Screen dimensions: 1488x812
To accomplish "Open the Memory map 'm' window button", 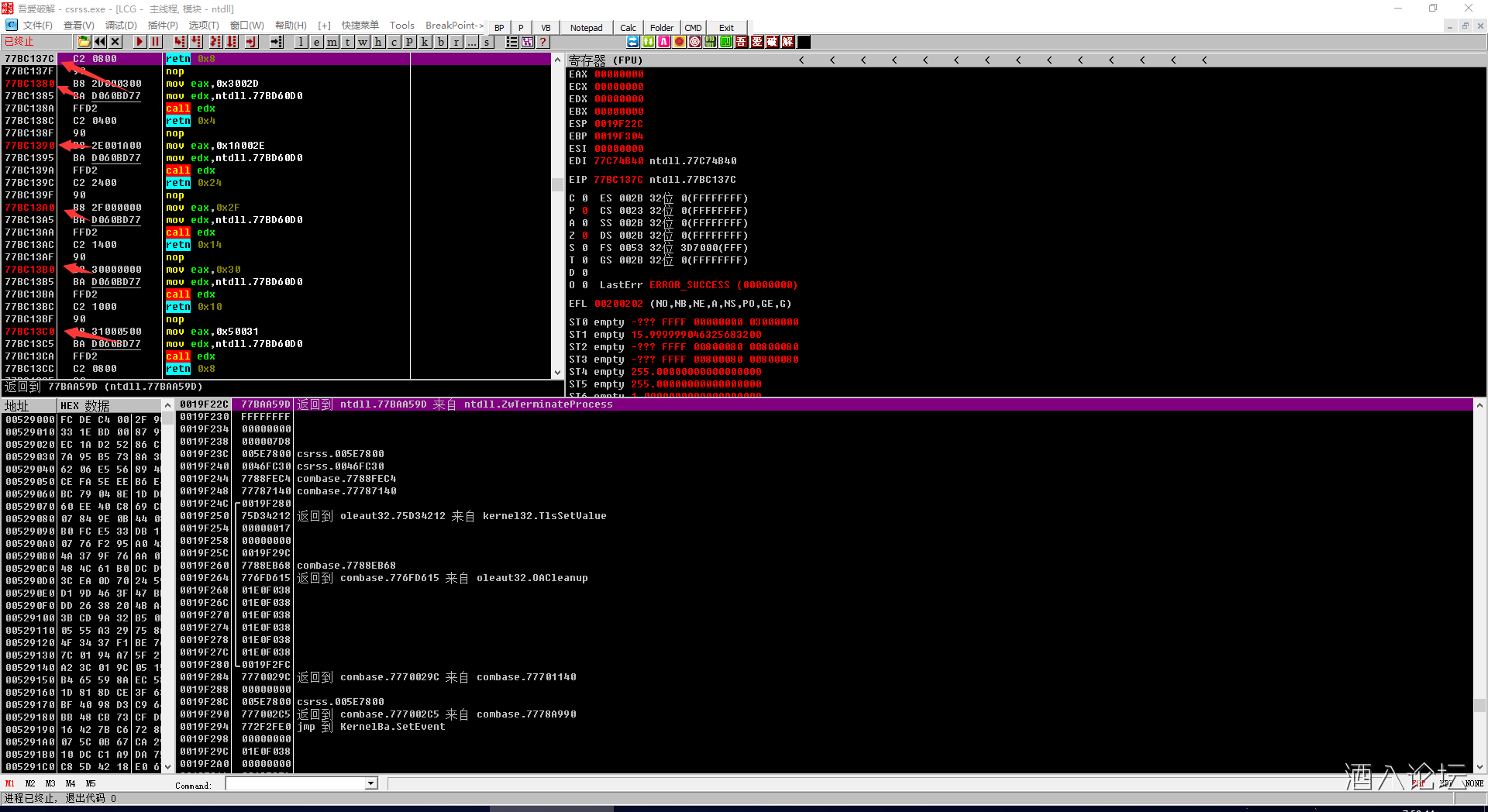I will [x=332, y=42].
